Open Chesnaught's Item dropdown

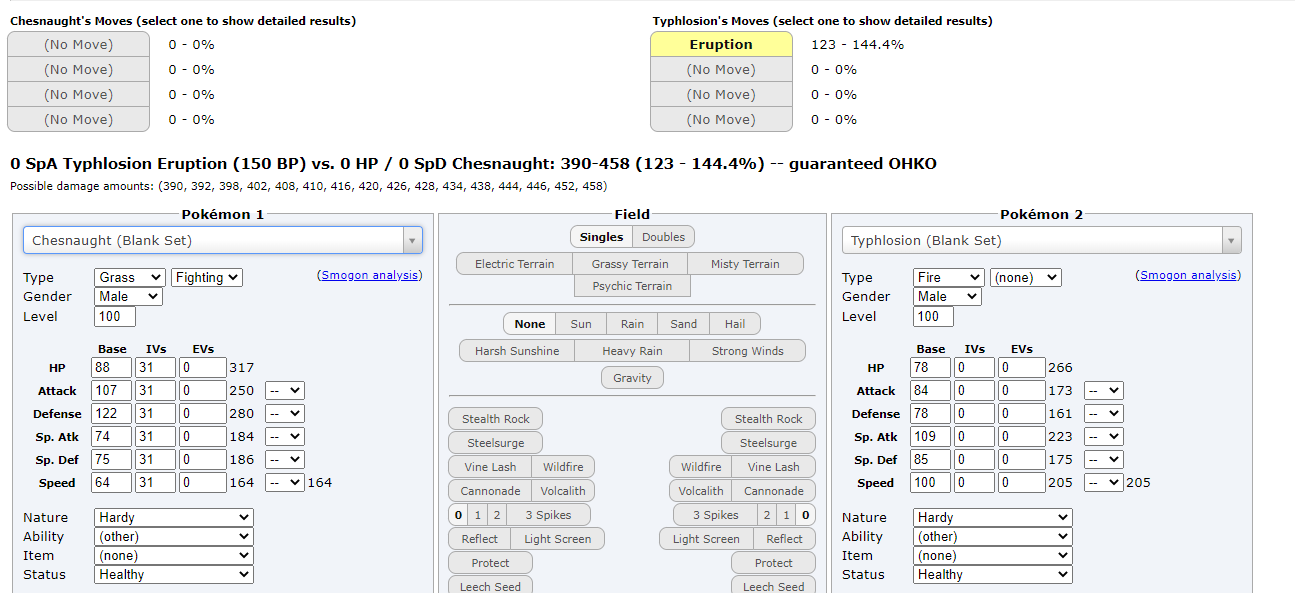(x=174, y=555)
